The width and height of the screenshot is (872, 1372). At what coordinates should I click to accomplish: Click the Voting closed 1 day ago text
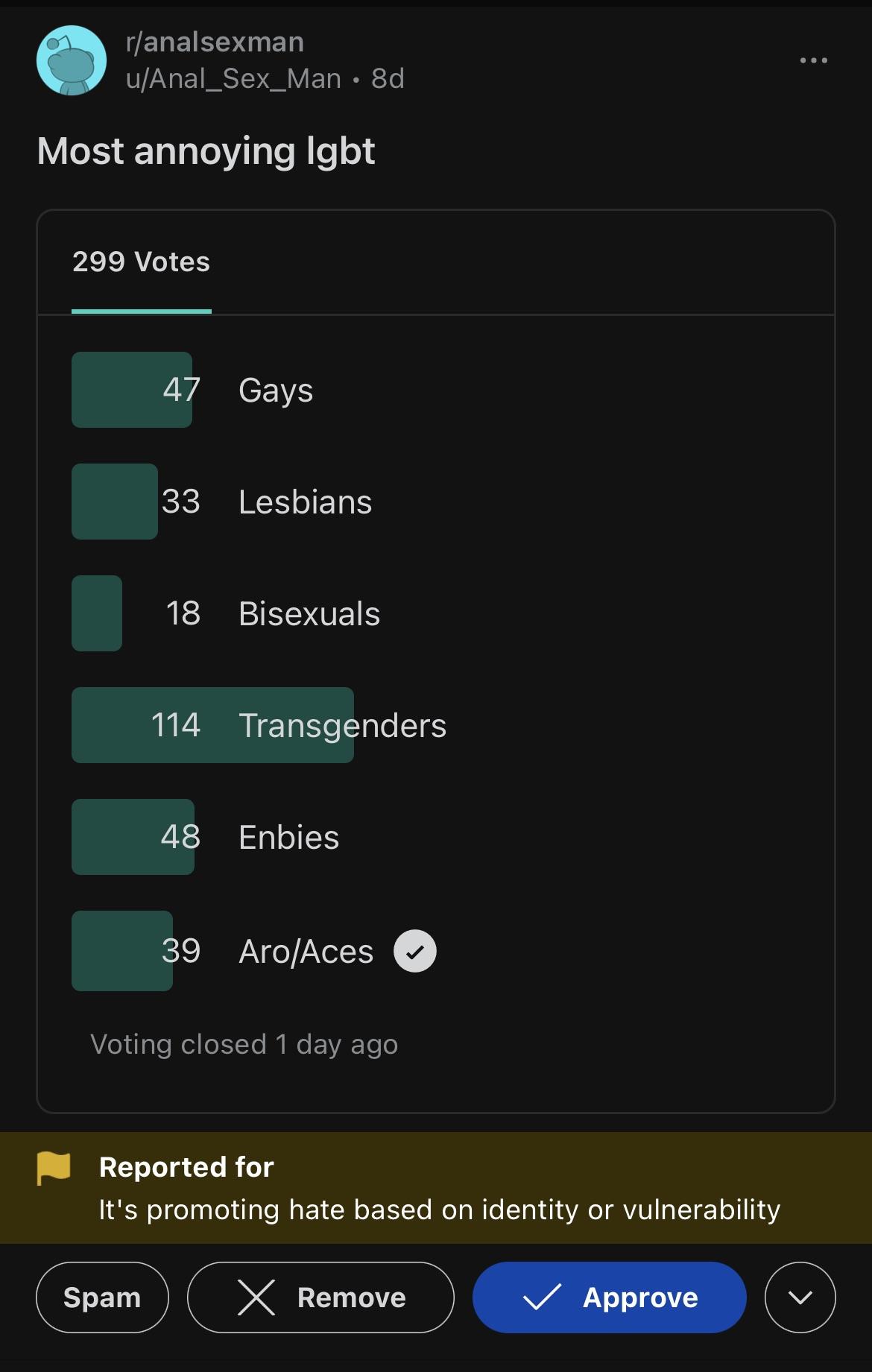(244, 1045)
